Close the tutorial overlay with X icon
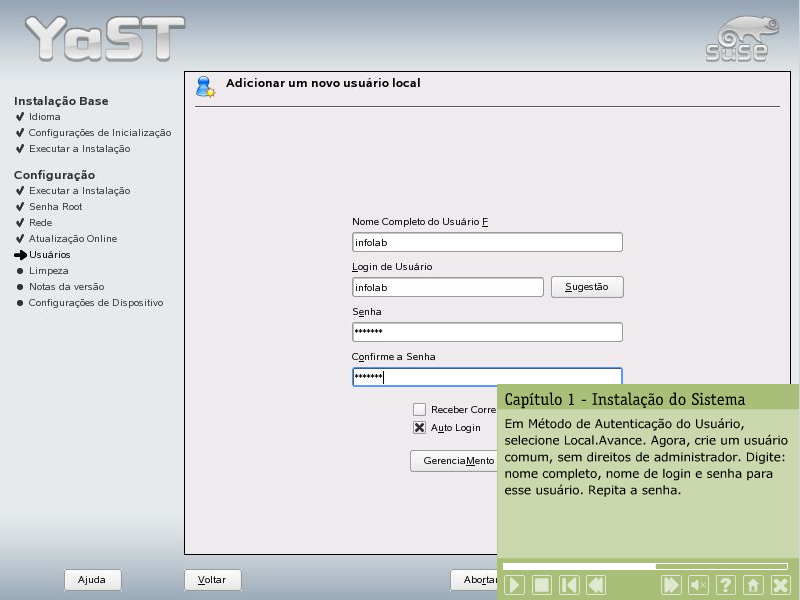The height and width of the screenshot is (600, 800). (x=780, y=585)
